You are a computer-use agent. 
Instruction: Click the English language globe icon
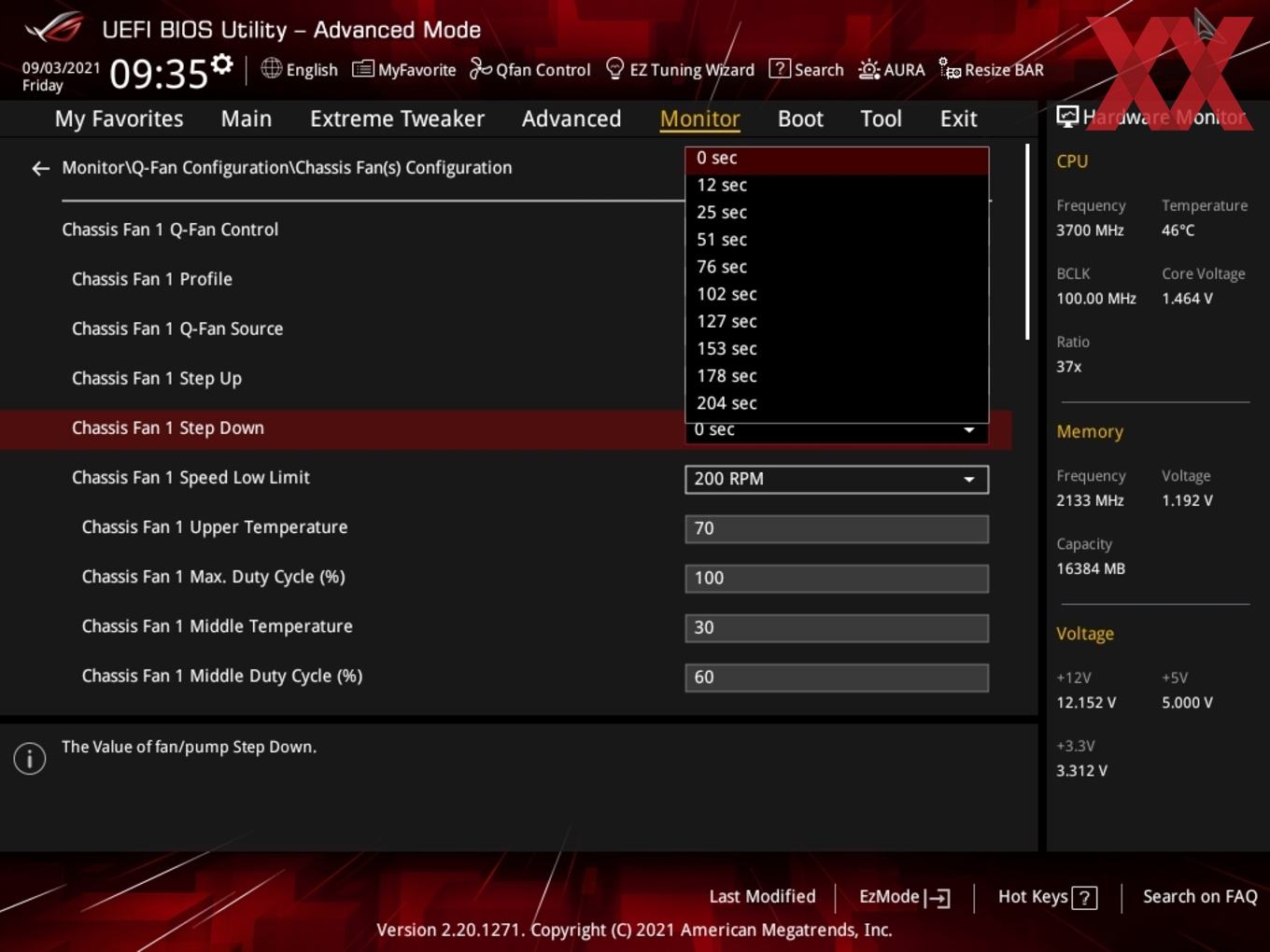pos(271,68)
